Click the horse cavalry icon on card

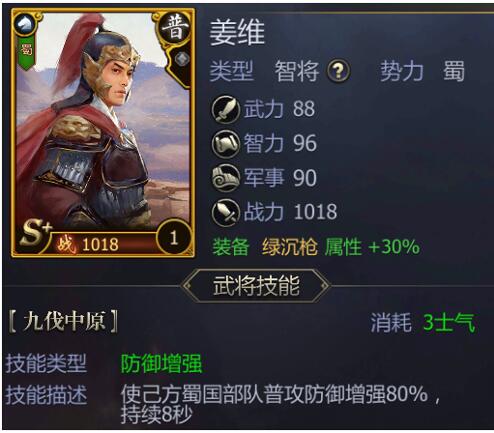[x=25, y=23]
